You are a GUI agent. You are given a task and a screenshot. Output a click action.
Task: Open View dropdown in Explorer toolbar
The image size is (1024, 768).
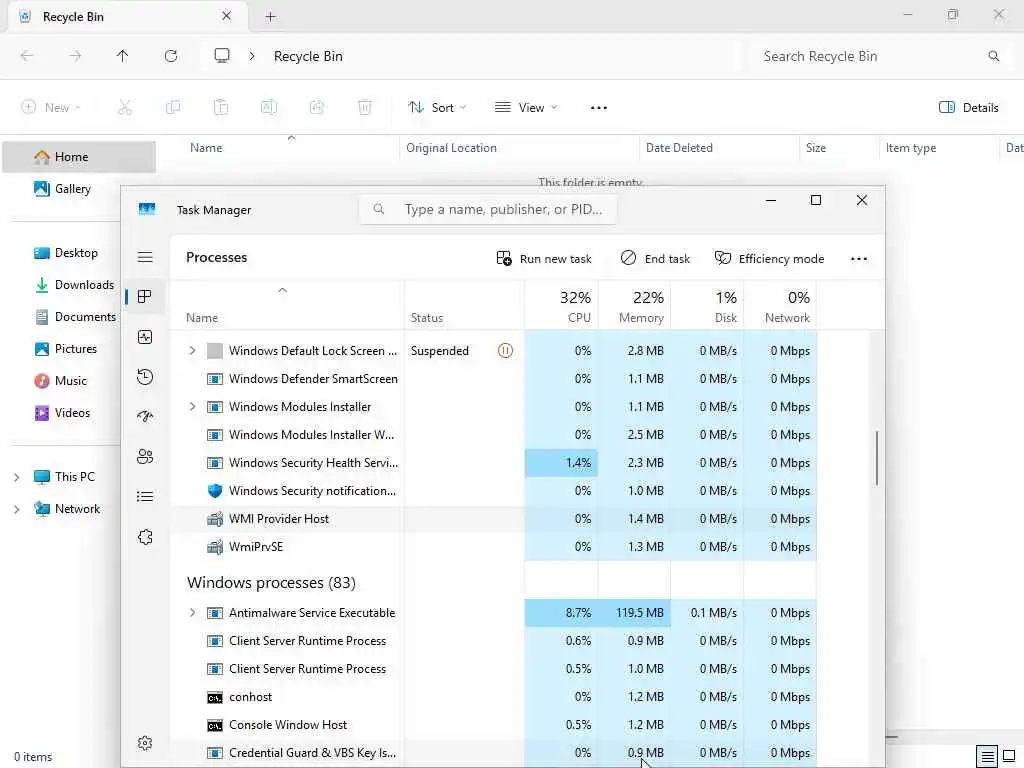coord(526,108)
